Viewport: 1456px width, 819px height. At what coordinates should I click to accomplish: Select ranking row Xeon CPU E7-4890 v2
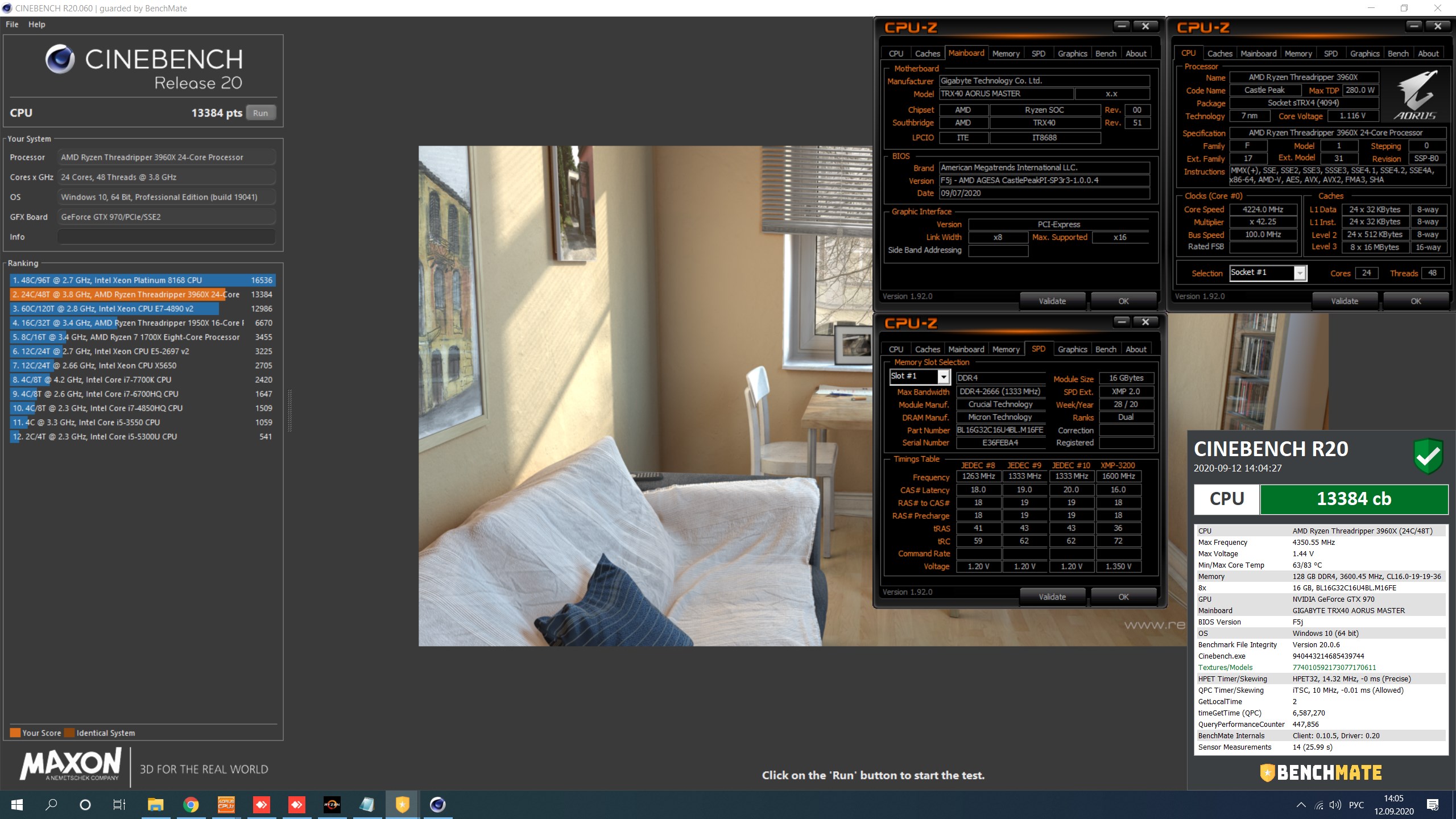142,309
